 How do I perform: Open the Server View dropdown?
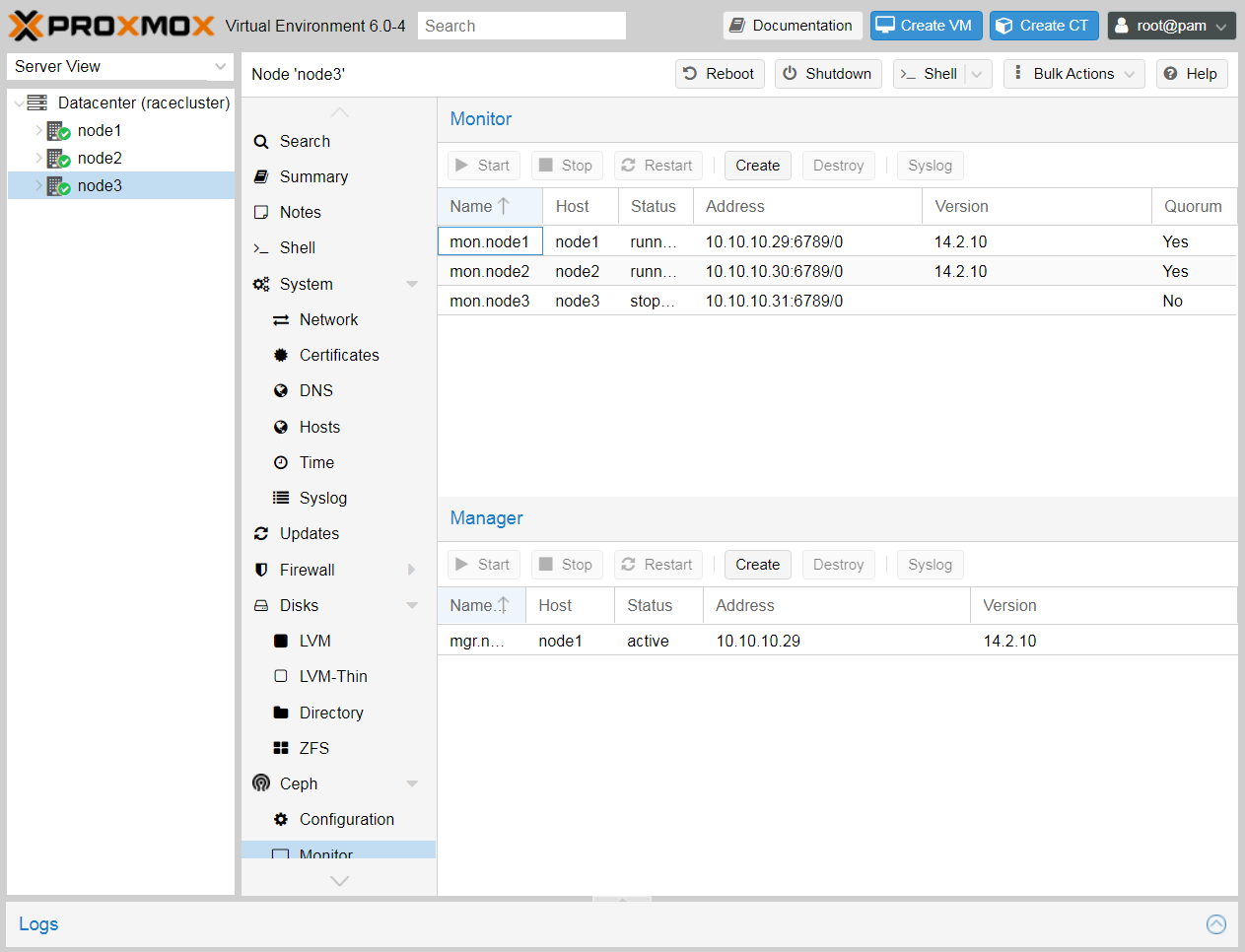220,66
